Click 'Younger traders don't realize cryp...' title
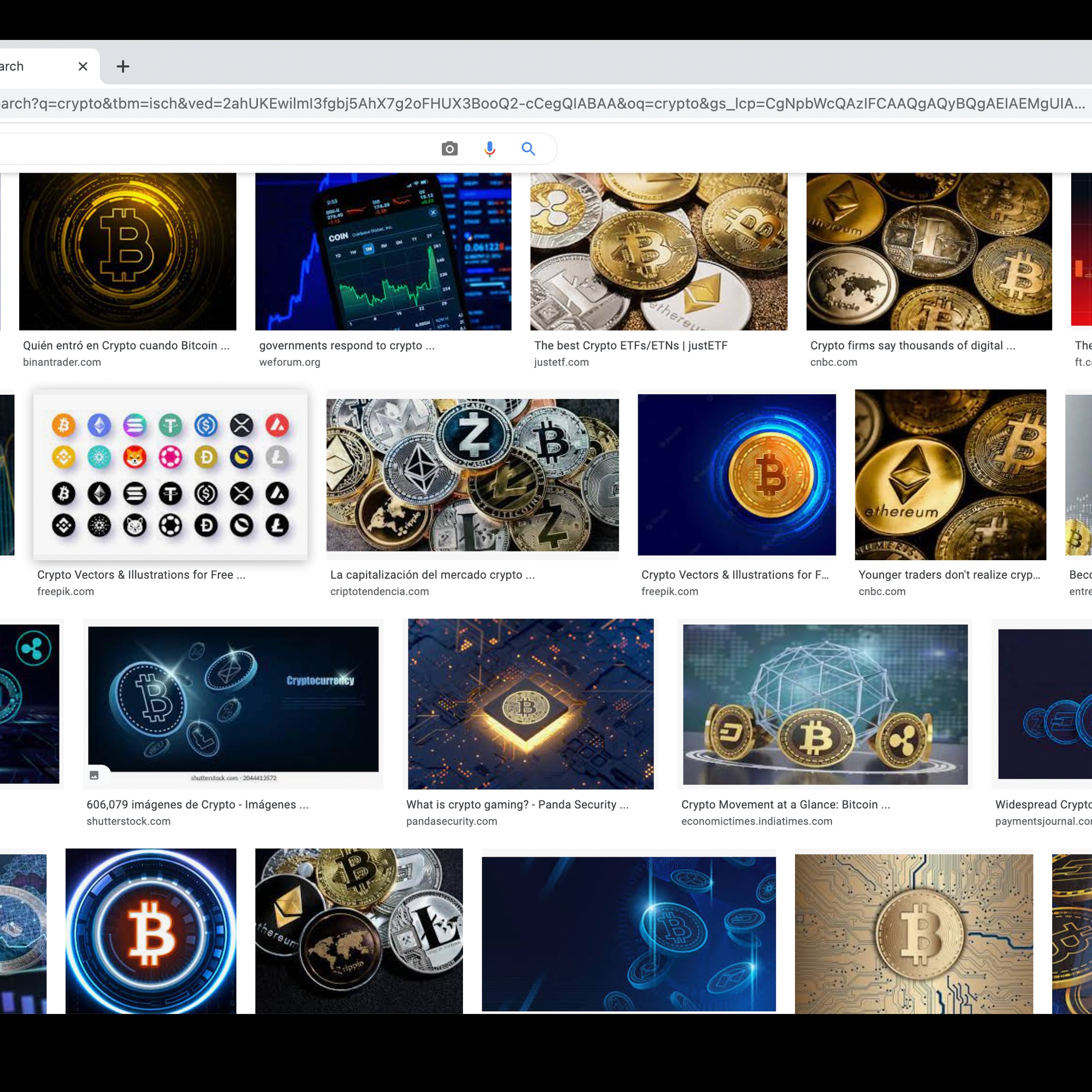Screen dimensions: 1092x1092 (949, 575)
